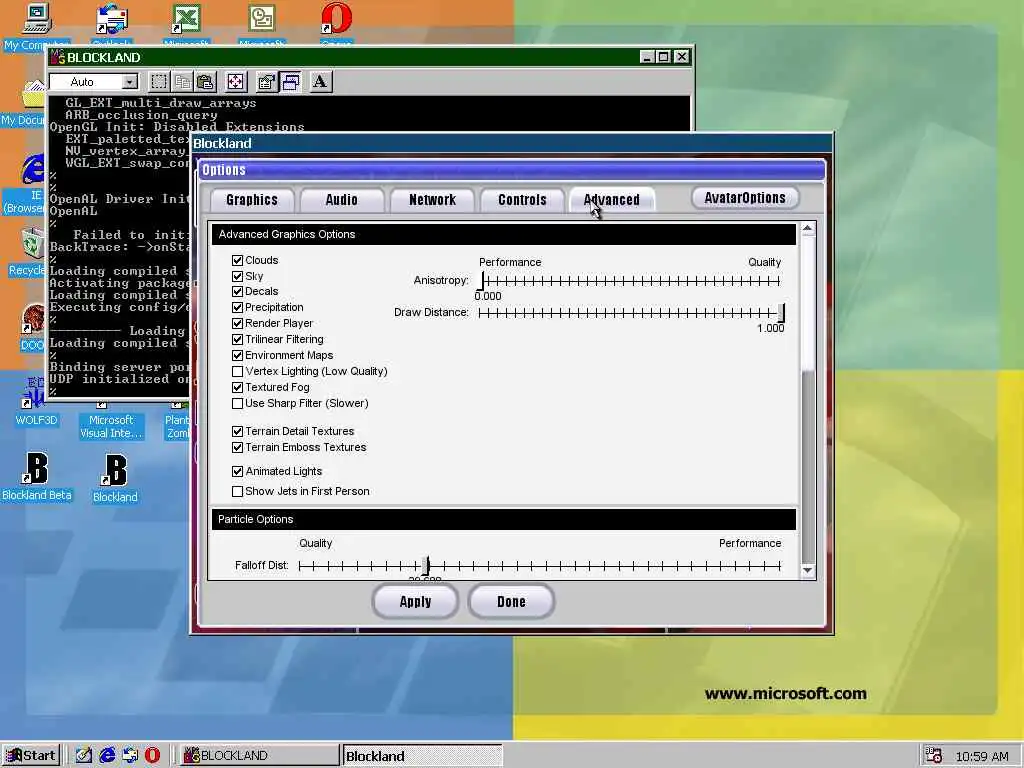Click Show Desktop in Quick Launch
The height and width of the screenshot is (768, 1024).
pyautogui.click(x=84, y=756)
